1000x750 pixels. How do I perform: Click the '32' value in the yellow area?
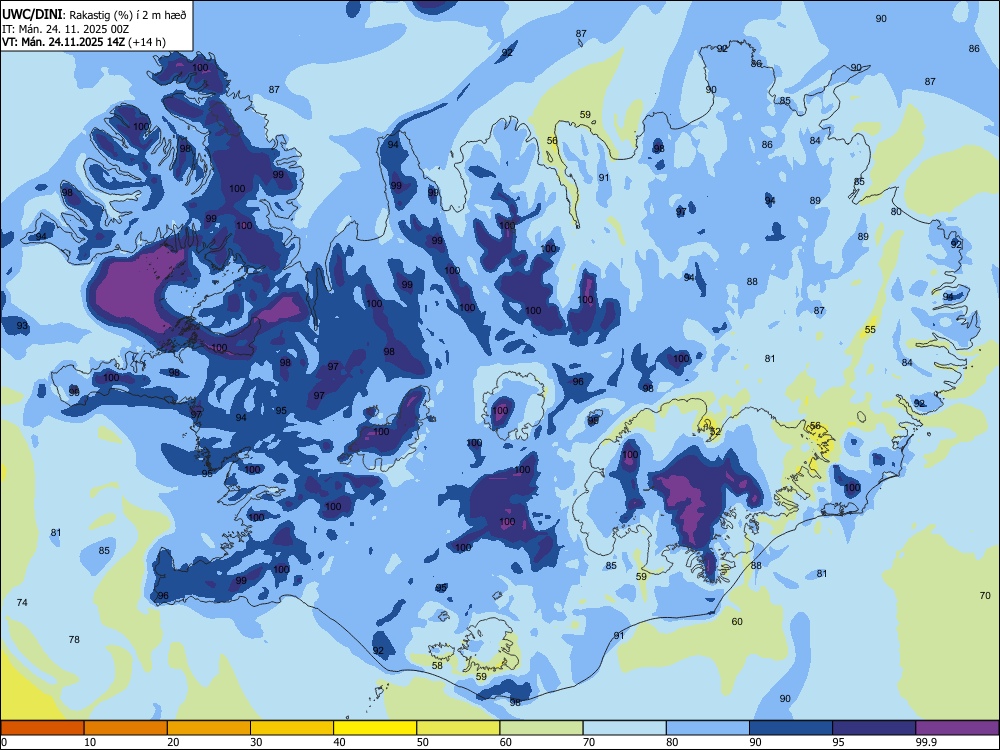pyautogui.click(x=715, y=432)
